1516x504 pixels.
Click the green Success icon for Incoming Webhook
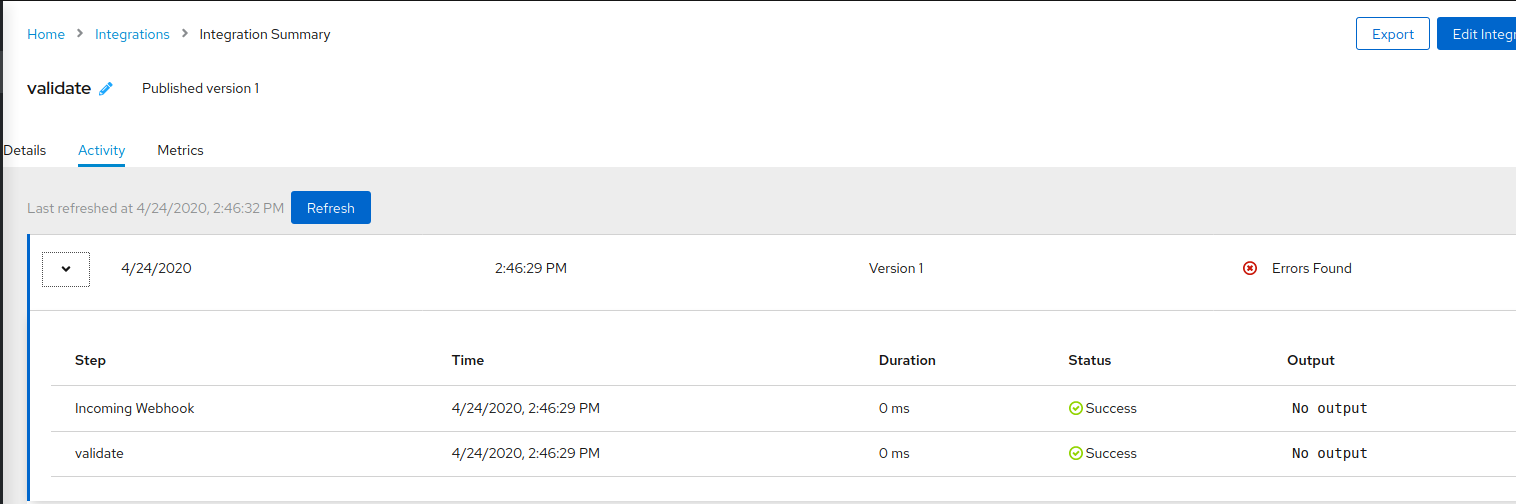click(x=1076, y=408)
